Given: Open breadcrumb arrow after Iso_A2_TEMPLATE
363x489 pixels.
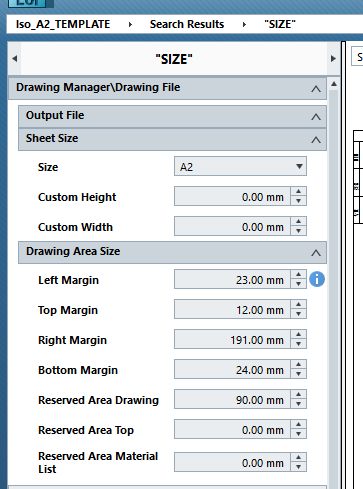Looking at the screenshot, I should tap(130, 24).
